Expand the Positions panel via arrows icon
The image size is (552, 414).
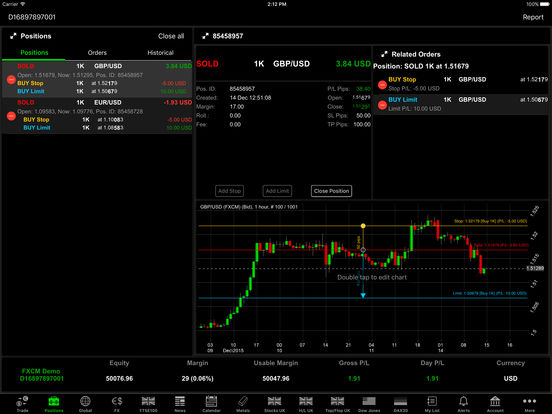[x=13, y=36]
